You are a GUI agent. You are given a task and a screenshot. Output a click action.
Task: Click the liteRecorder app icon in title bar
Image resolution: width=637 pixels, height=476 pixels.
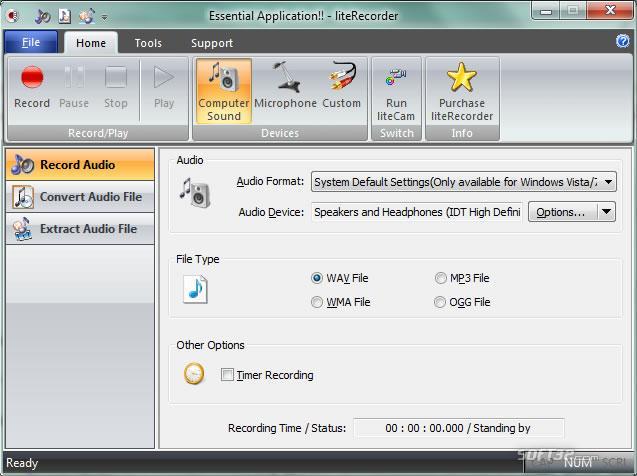[13, 16]
